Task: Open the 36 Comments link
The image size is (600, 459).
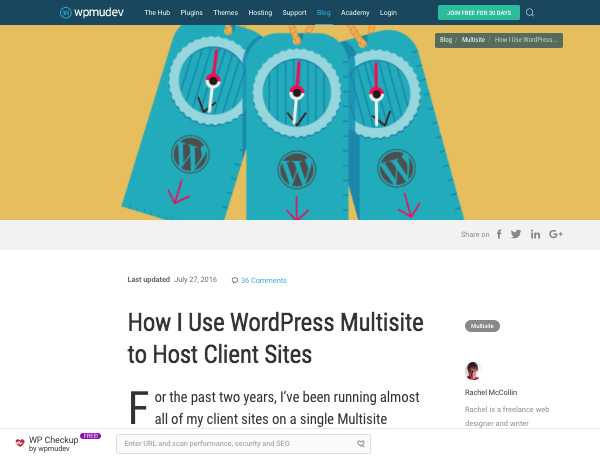Action: (264, 280)
